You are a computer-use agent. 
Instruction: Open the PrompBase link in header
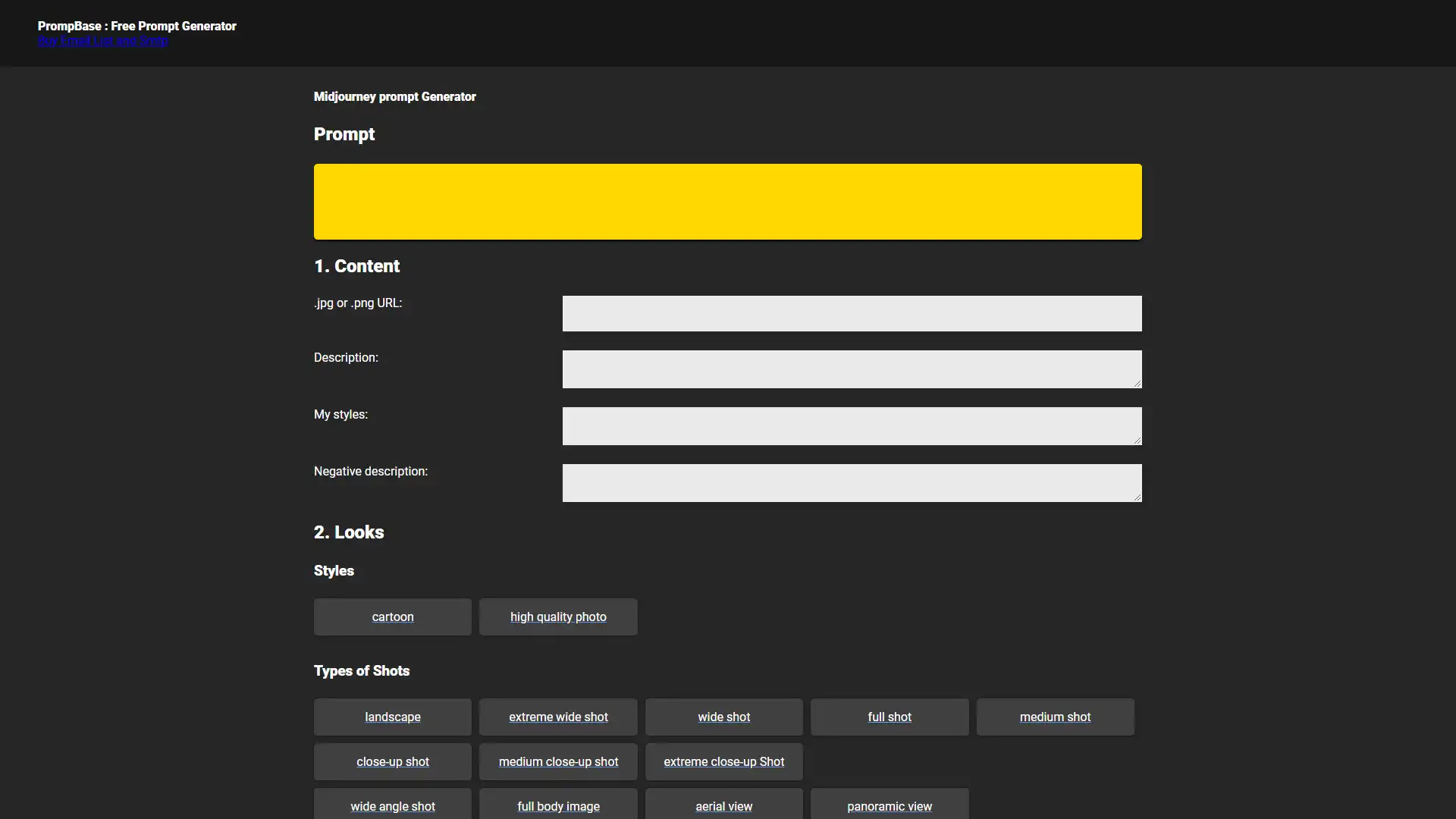click(x=136, y=25)
